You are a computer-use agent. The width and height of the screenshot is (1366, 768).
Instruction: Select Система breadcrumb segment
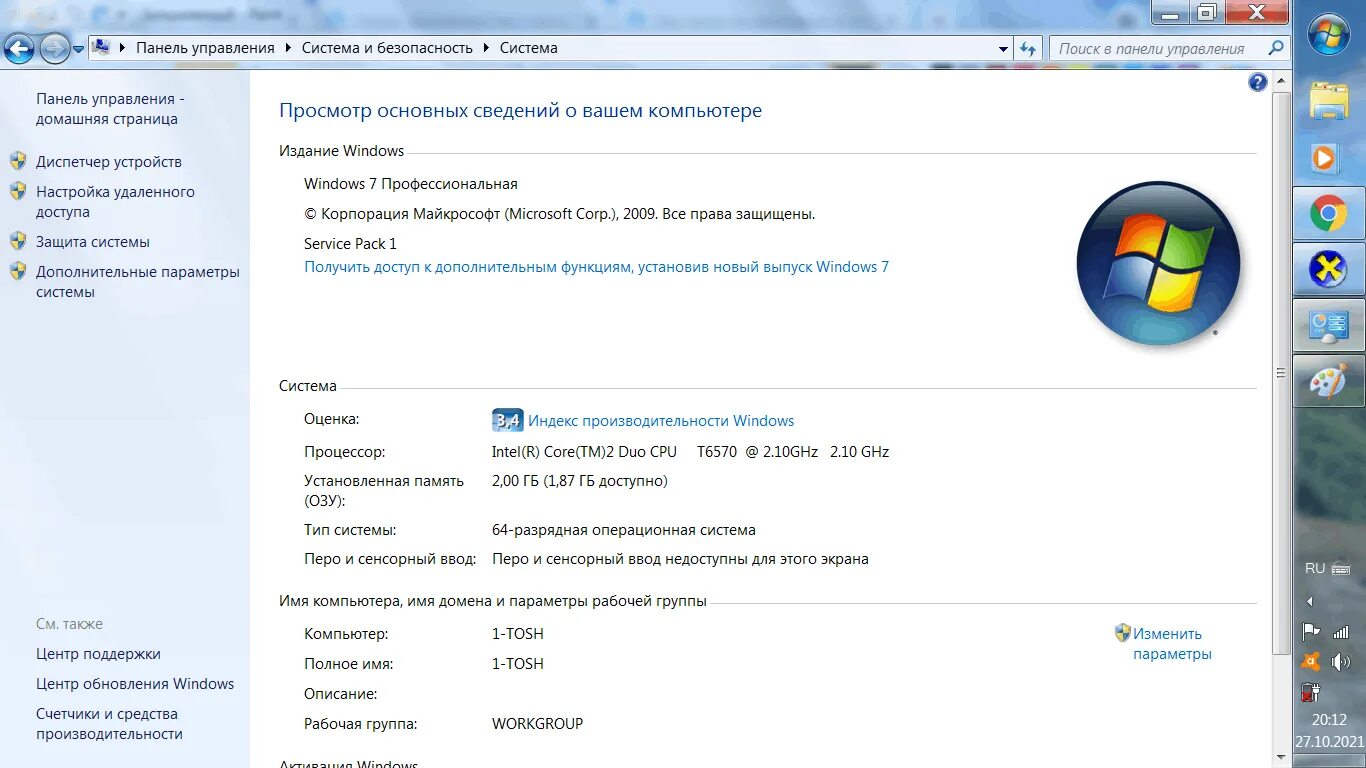tap(529, 47)
